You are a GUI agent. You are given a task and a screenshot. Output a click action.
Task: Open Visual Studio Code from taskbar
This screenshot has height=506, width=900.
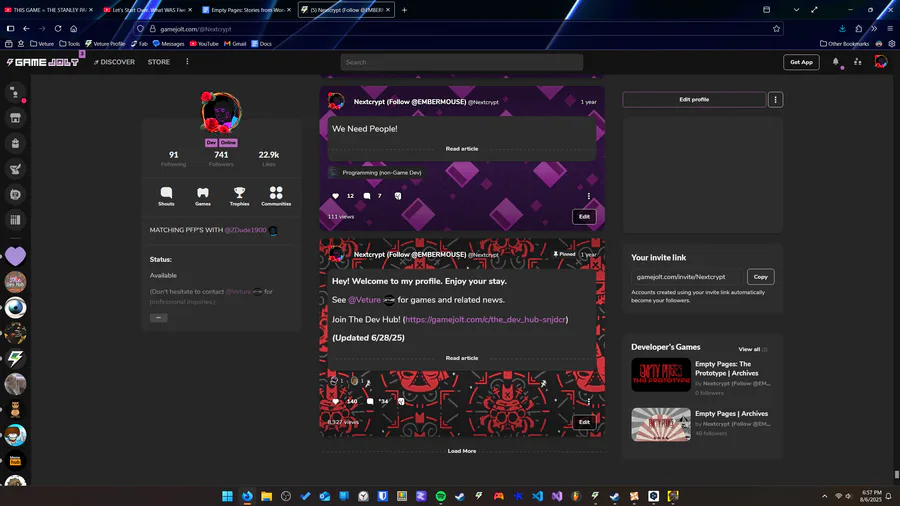pos(537,496)
